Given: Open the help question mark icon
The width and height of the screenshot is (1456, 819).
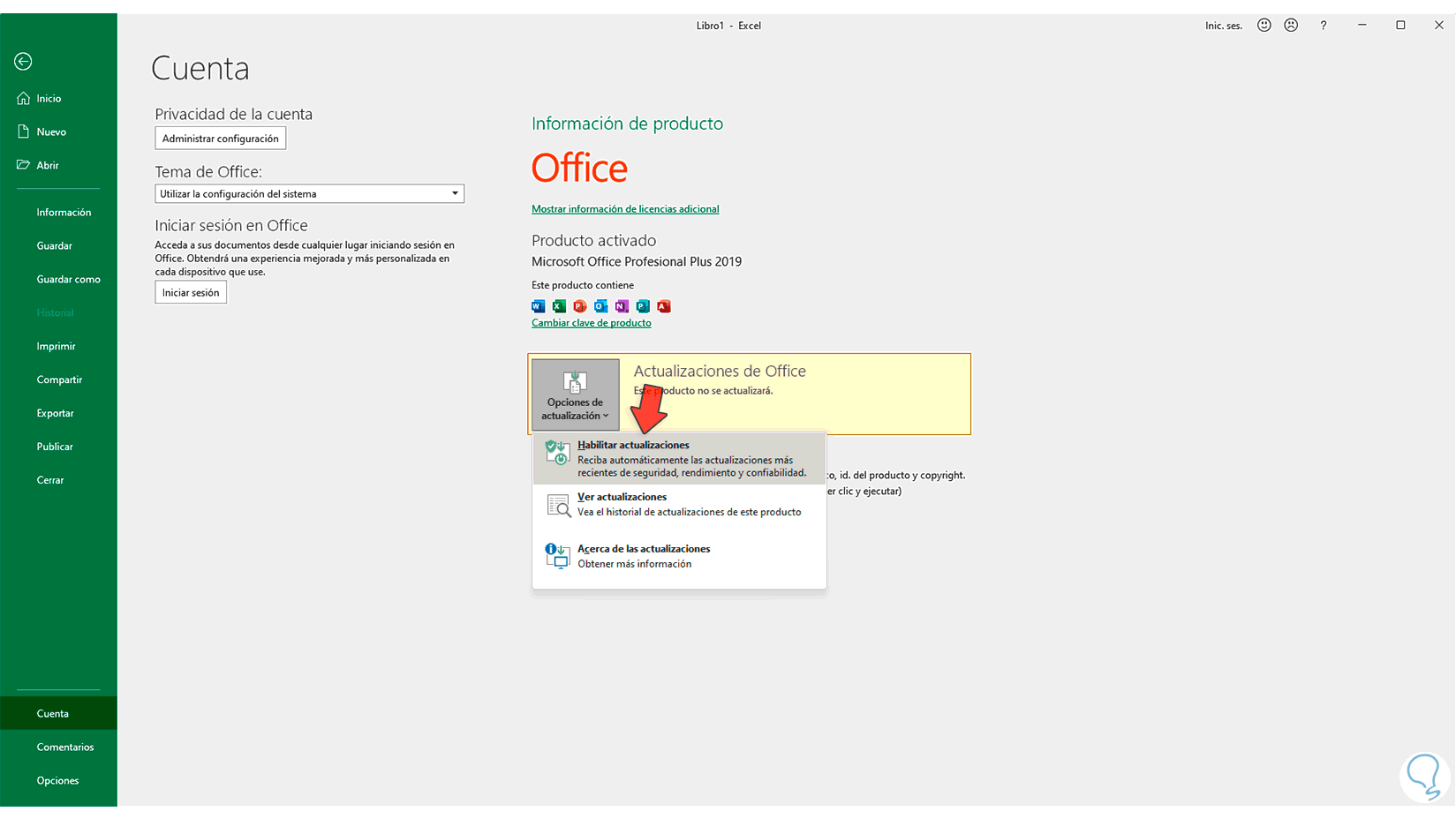Looking at the screenshot, I should pos(1323,25).
